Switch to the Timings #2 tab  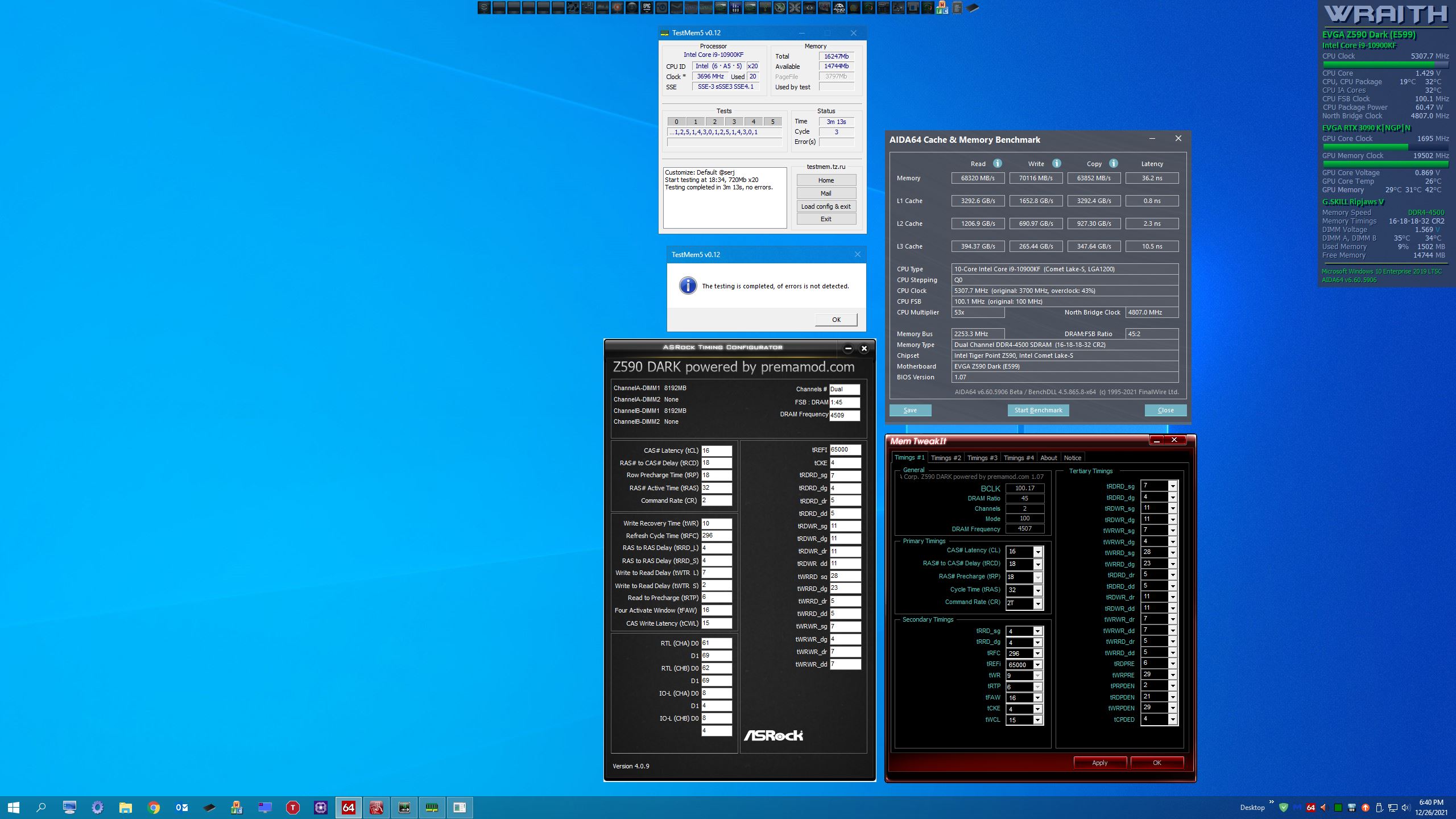(x=945, y=458)
